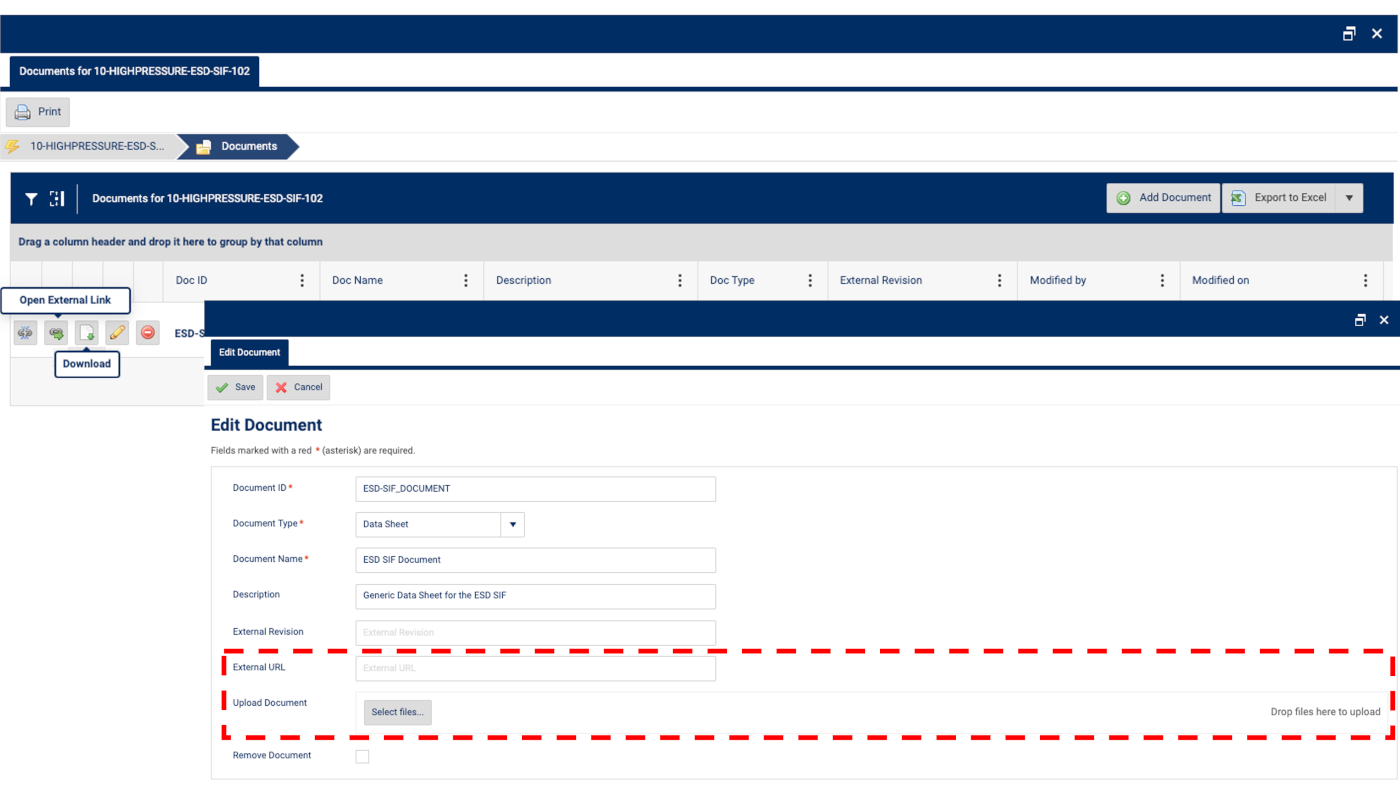This screenshot has height=800, width=1400.
Task: Delete the document with the red minus icon
Action: tap(148, 333)
